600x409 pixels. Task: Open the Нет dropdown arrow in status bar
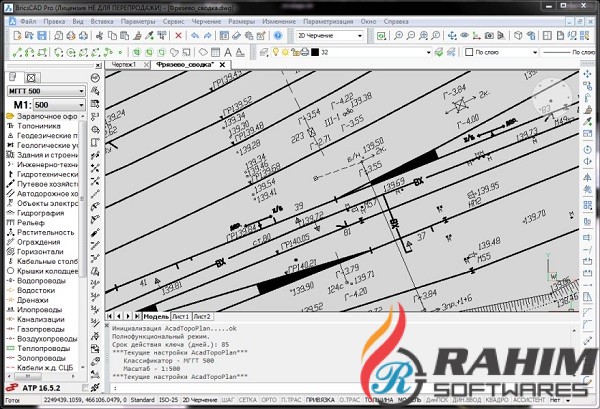click(568, 400)
